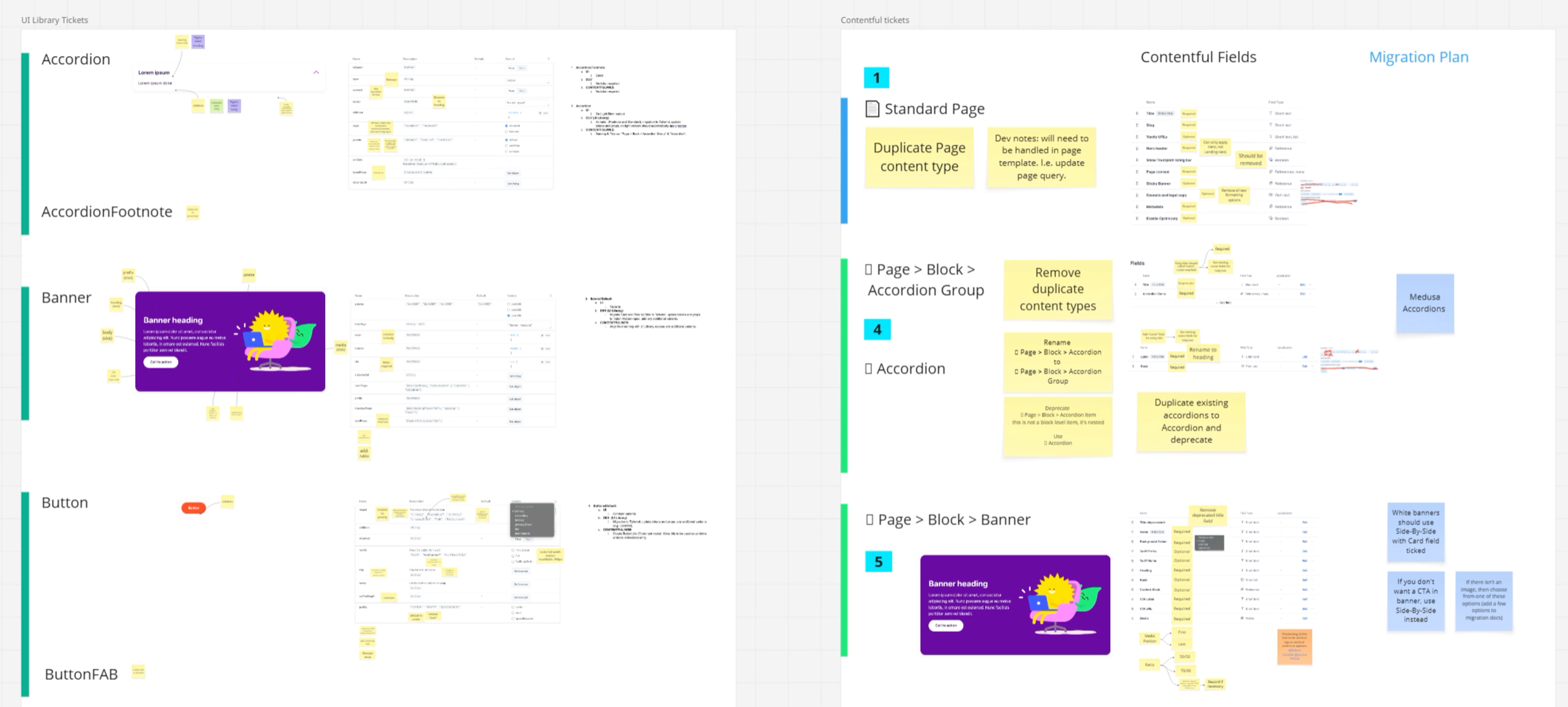Click the red Button pill sample
The width and height of the screenshot is (1568, 707).
tap(194, 507)
